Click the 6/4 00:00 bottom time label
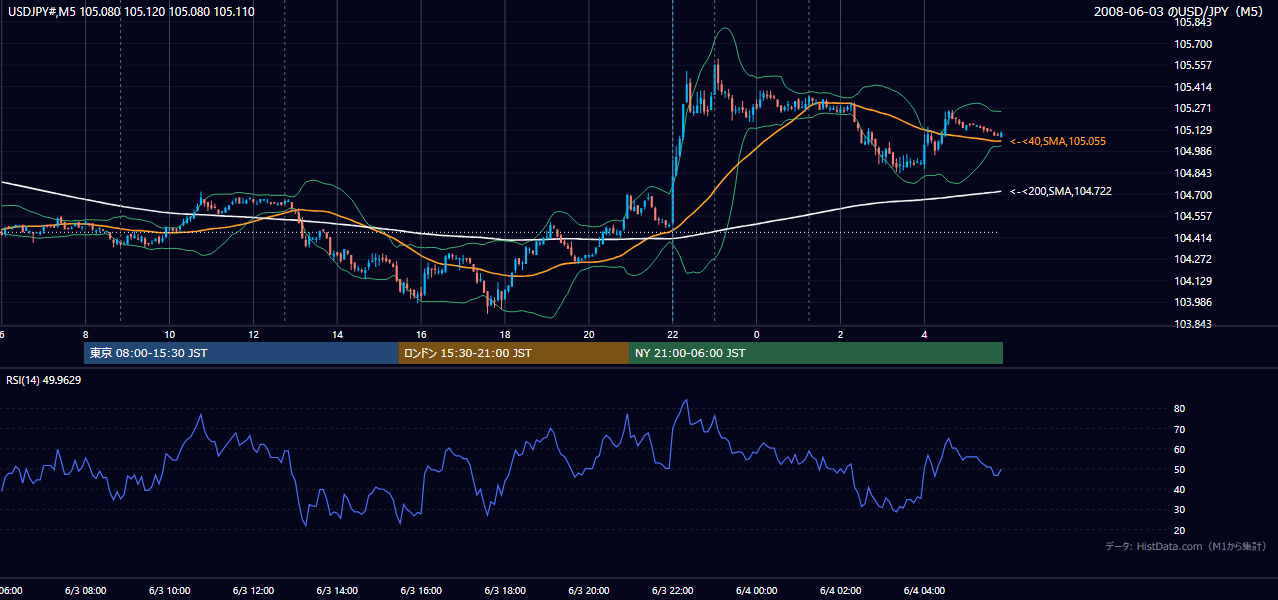Viewport: 1278px width, 600px height. (757, 591)
